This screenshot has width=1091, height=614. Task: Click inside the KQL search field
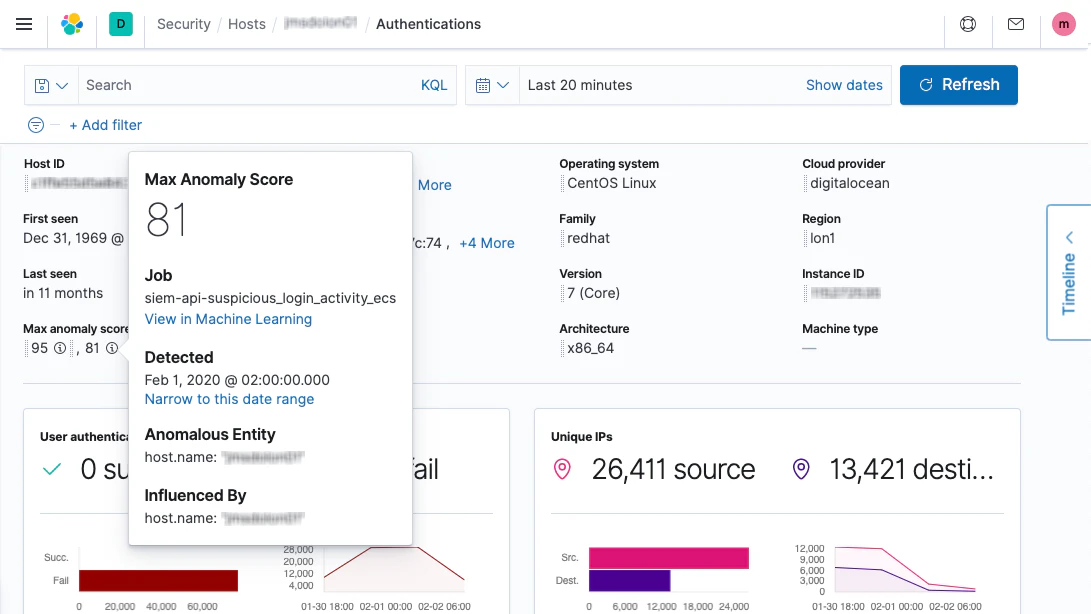click(250, 85)
